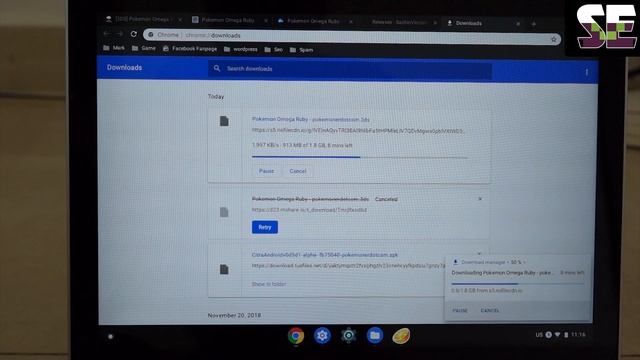640x360 pixels.
Task: Open the Seo bookmarks folder
Action: tap(273, 49)
